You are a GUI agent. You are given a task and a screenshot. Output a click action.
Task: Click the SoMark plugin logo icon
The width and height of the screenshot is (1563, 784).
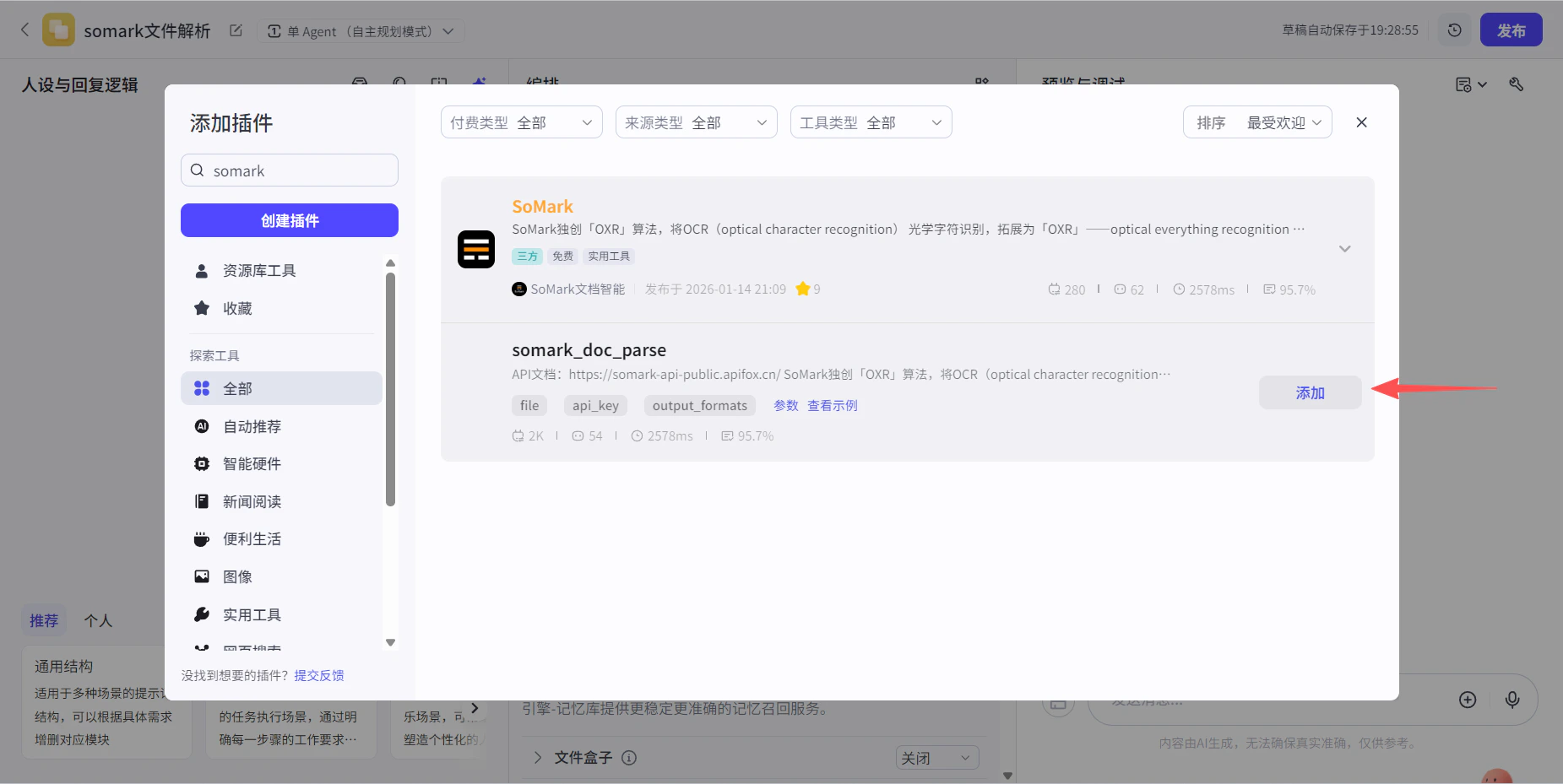pos(475,249)
